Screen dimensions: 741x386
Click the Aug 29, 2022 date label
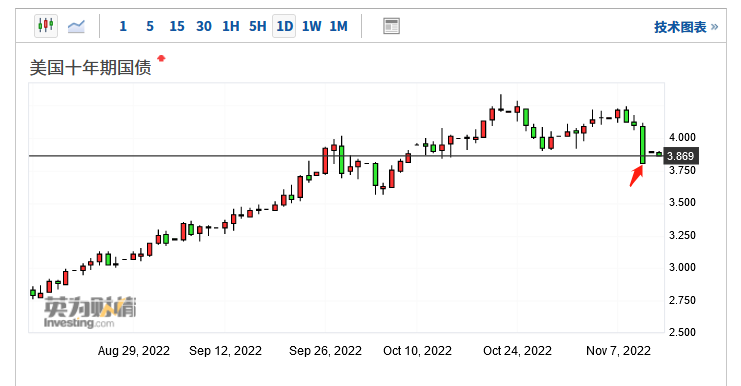[x=134, y=351]
